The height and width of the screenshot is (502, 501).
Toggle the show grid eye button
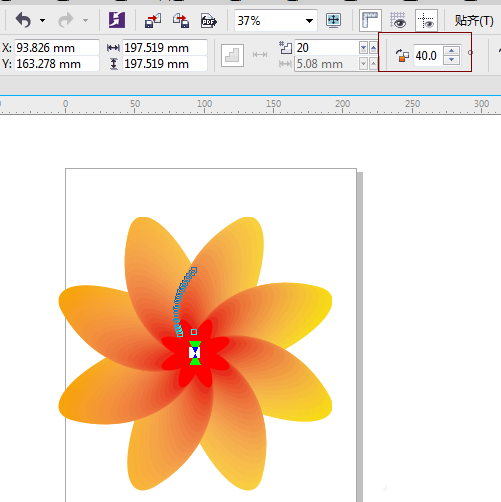point(398,21)
